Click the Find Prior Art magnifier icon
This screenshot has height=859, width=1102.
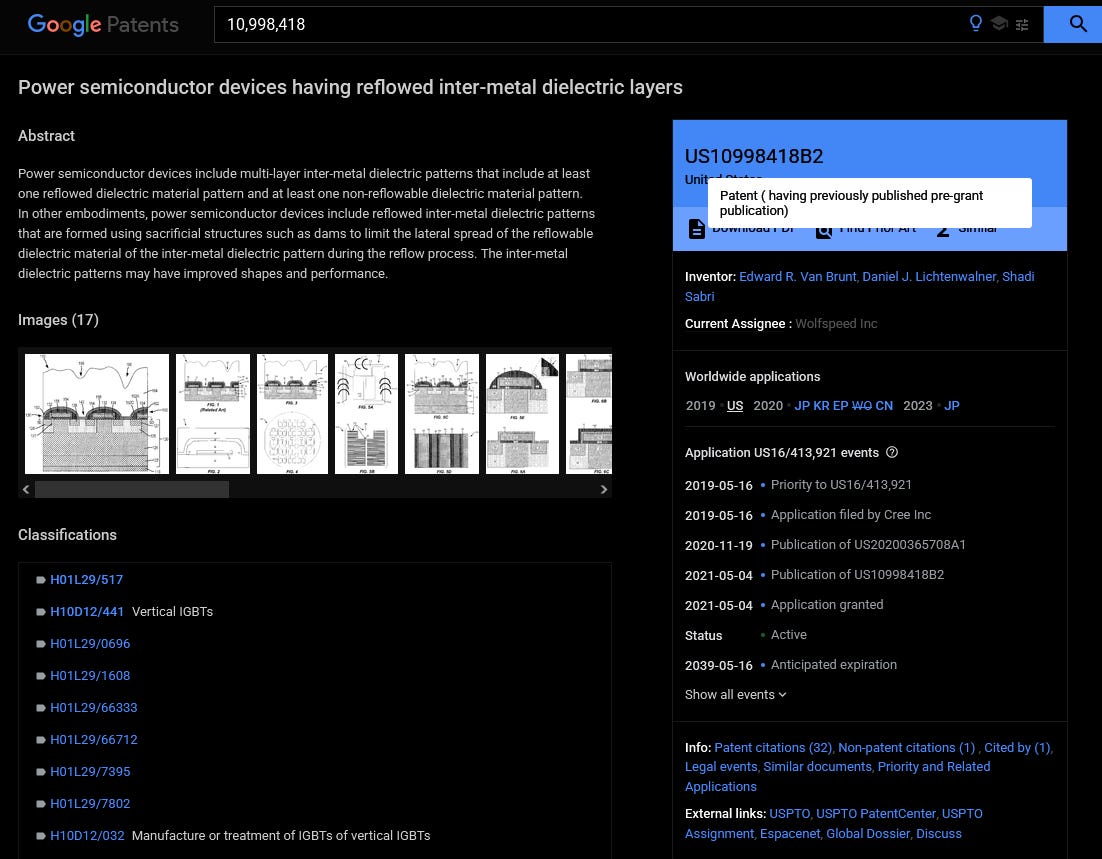coord(824,231)
